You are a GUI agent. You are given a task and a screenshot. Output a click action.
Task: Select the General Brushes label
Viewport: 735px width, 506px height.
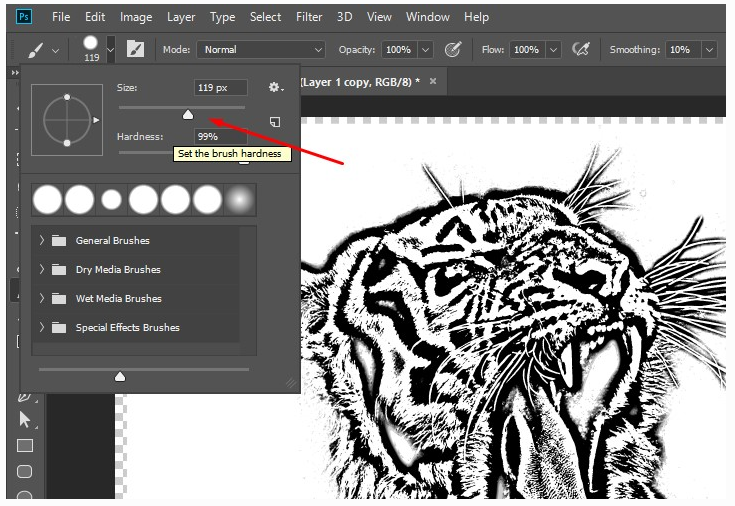(x=112, y=241)
